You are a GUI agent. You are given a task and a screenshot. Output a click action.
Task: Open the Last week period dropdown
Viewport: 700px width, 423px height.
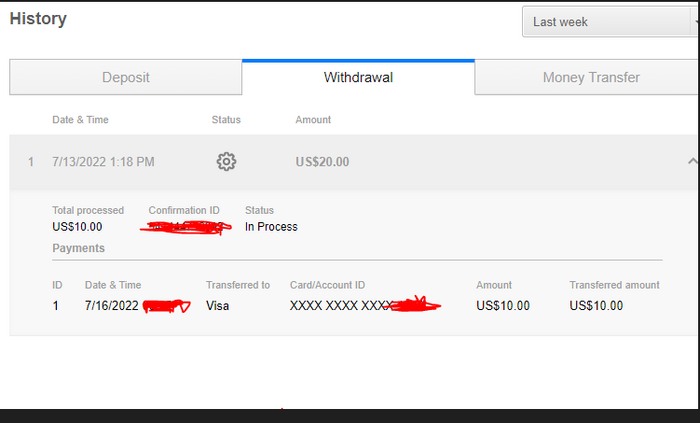tap(611, 21)
